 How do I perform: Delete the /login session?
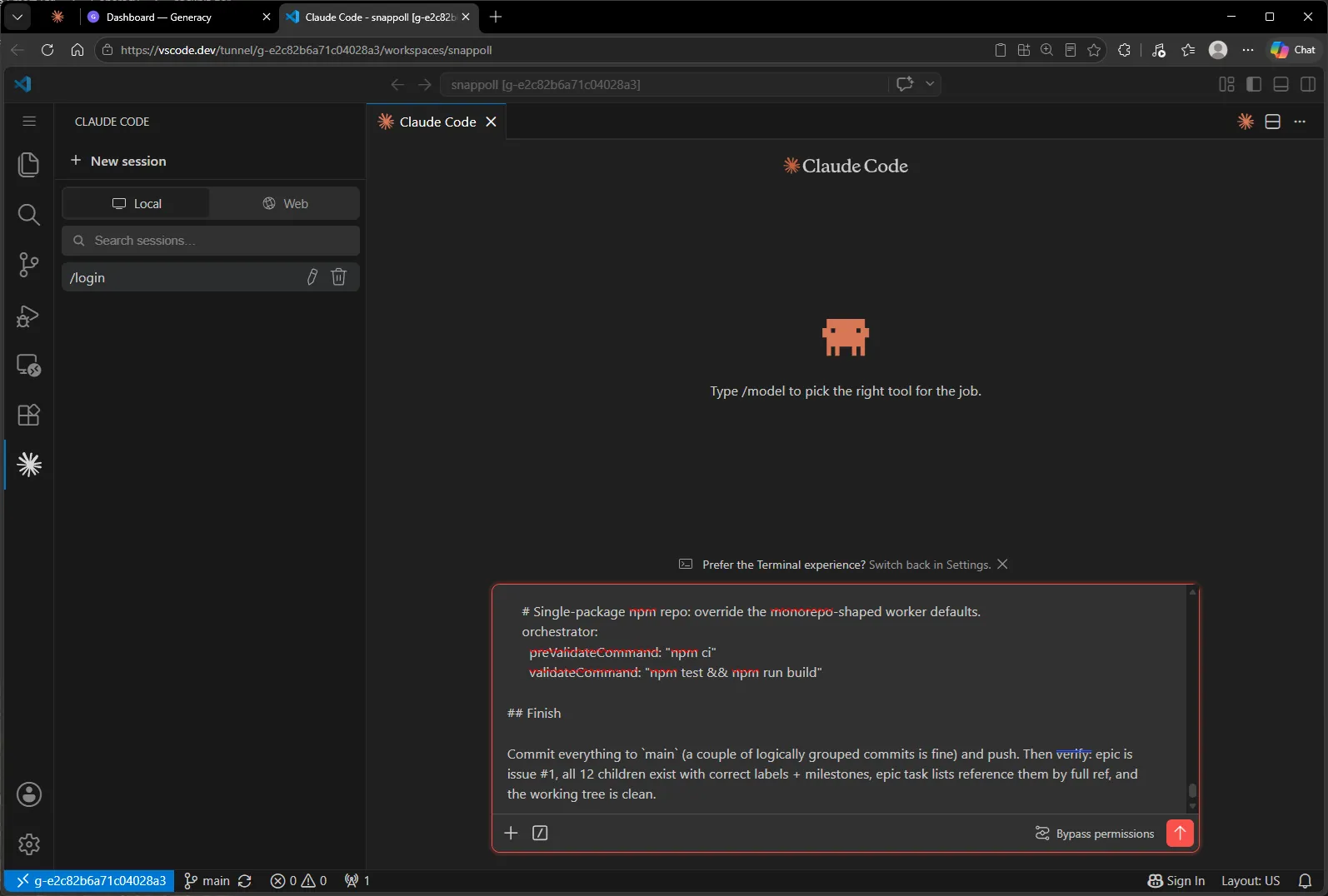339,276
